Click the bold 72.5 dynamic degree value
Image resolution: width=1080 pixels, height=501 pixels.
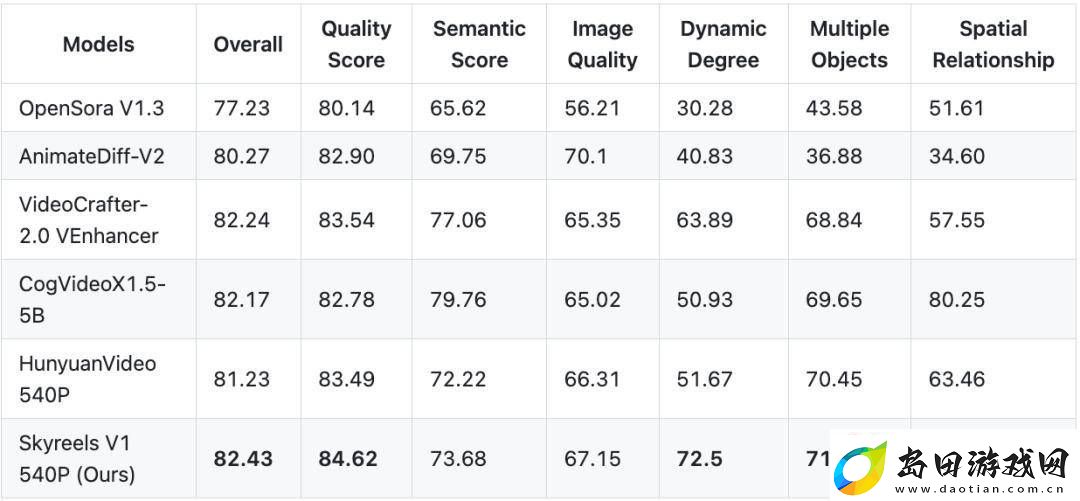(x=700, y=459)
